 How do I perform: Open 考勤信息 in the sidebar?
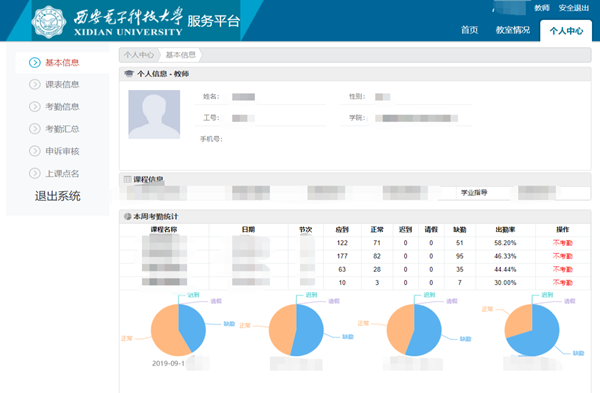click(62, 106)
